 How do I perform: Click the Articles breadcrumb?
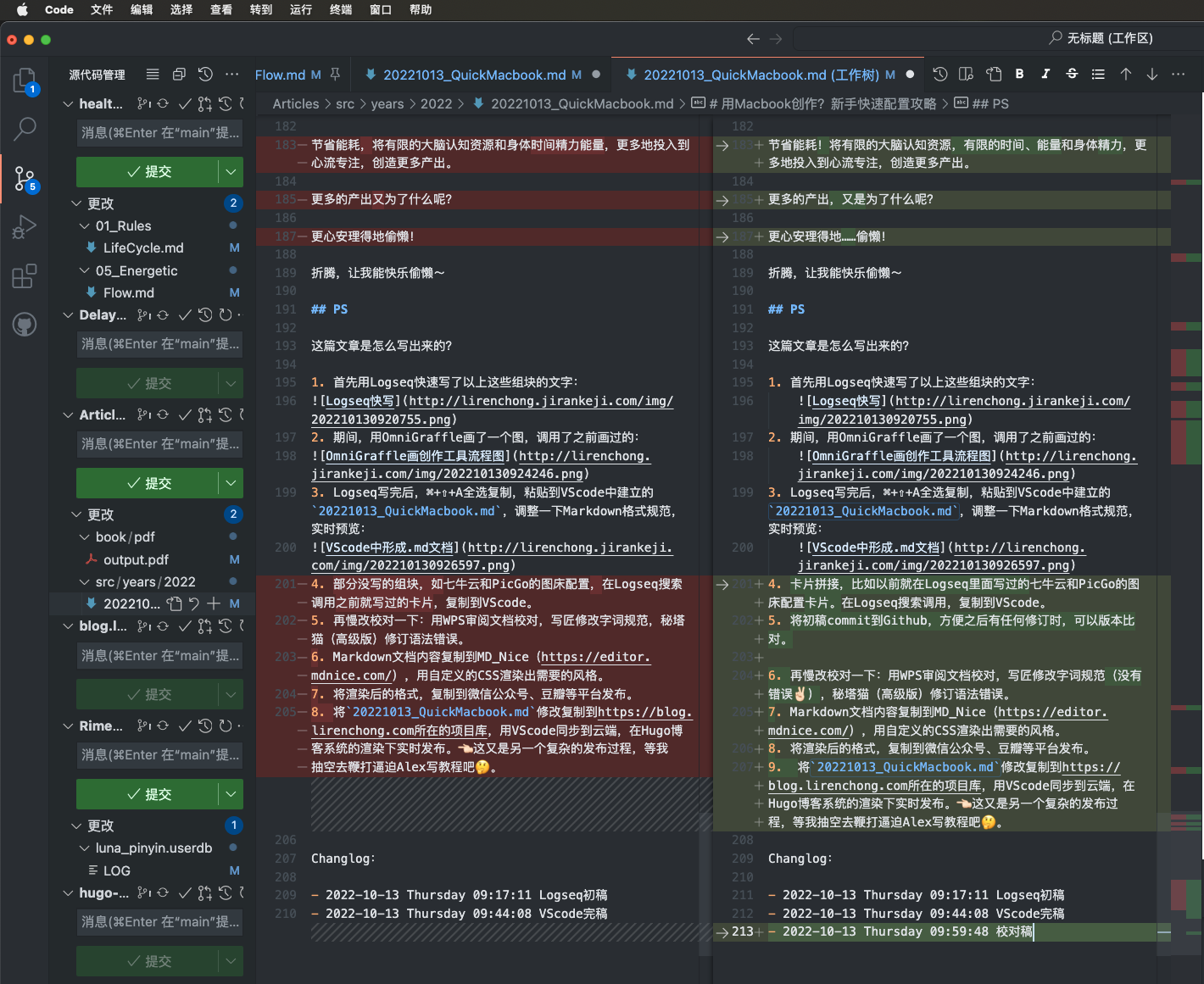coord(296,103)
